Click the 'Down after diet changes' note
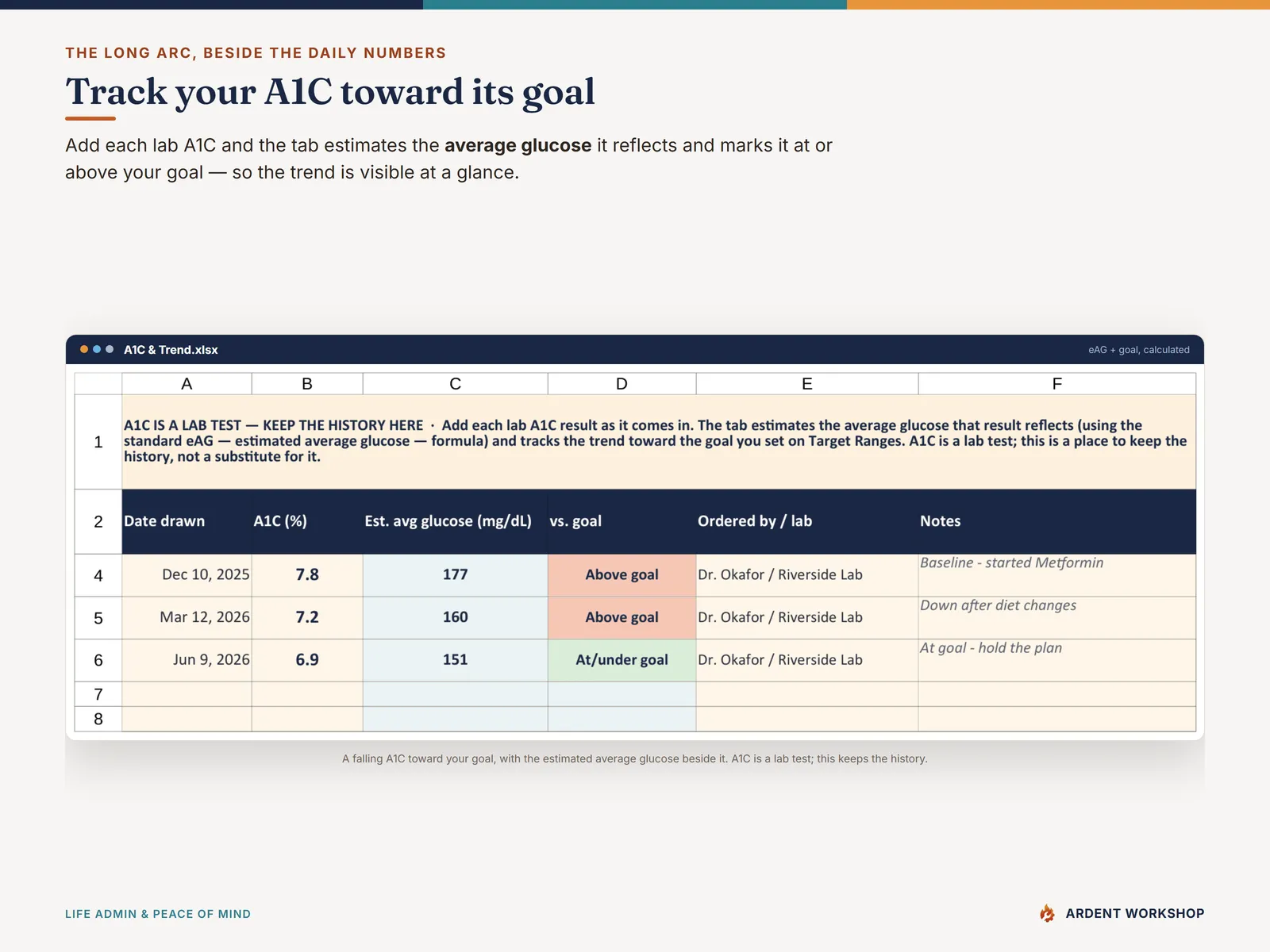This screenshot has height=952, width=1270. point(1057,618)
